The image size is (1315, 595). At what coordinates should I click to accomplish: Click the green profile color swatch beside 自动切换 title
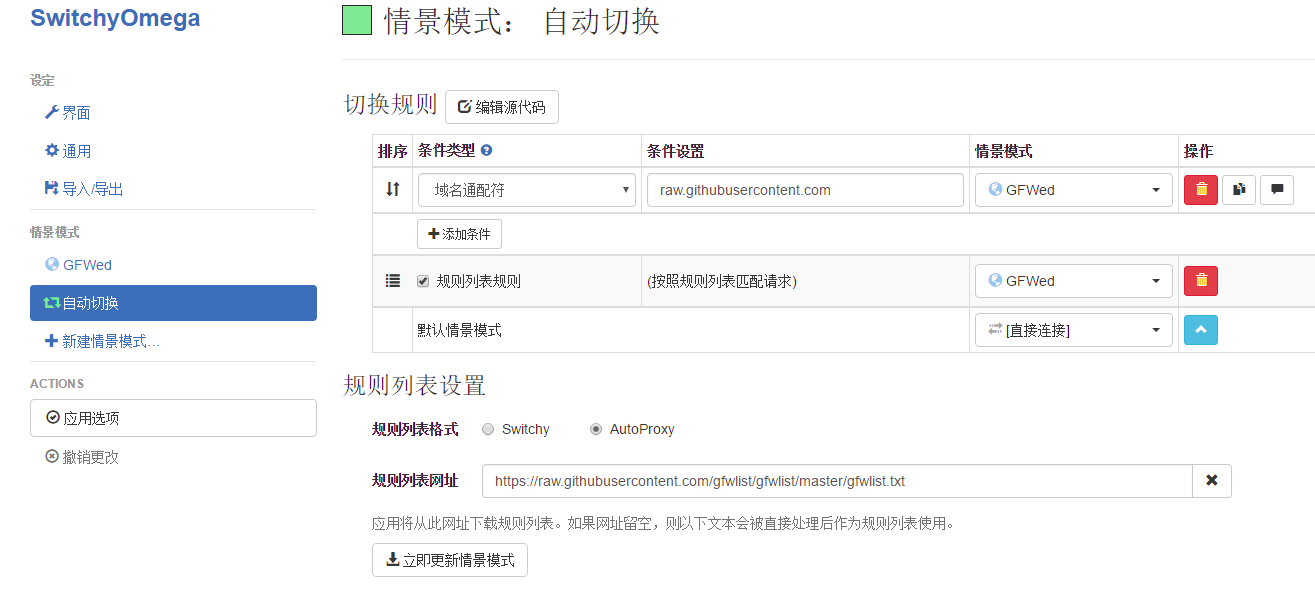[354, 19]
